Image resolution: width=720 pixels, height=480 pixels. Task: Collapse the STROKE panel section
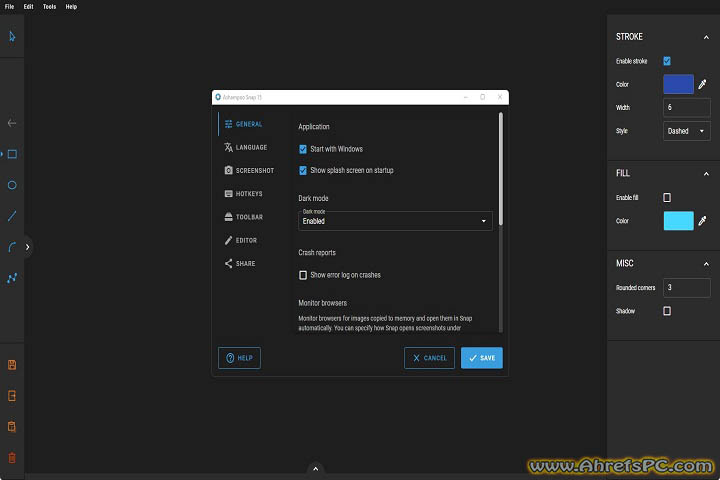click(706, 37)
